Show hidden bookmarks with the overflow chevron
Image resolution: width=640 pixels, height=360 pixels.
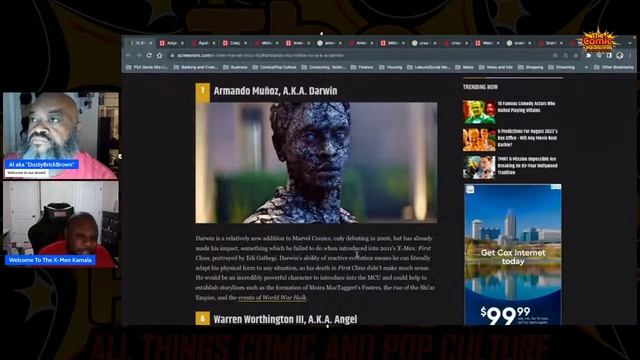(587, 67)
